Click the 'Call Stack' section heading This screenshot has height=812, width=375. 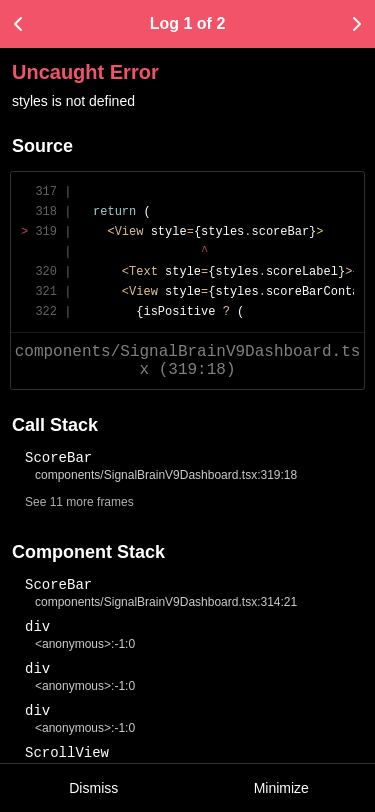point(55,425)
